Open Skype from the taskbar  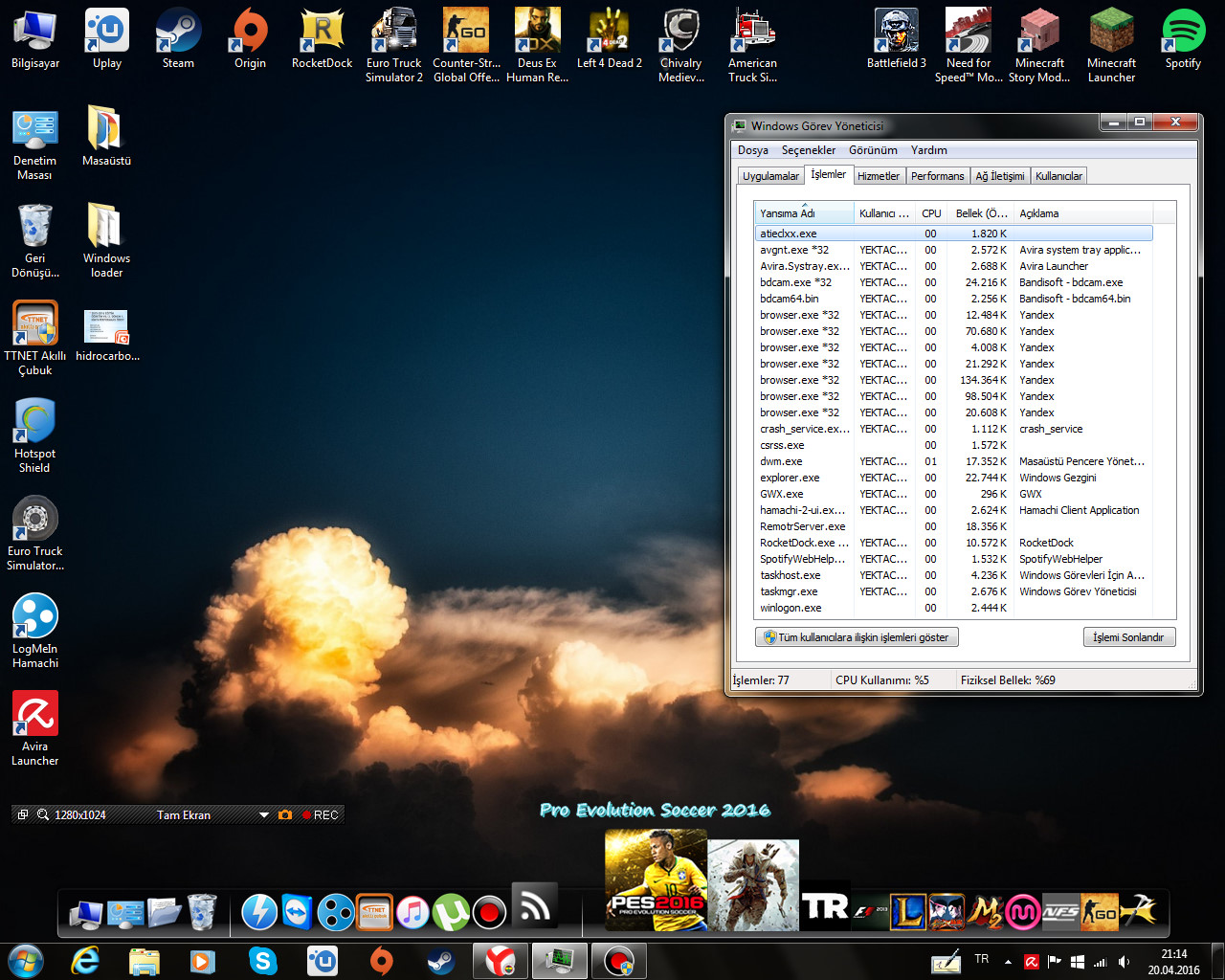click(x=262, y=960)
